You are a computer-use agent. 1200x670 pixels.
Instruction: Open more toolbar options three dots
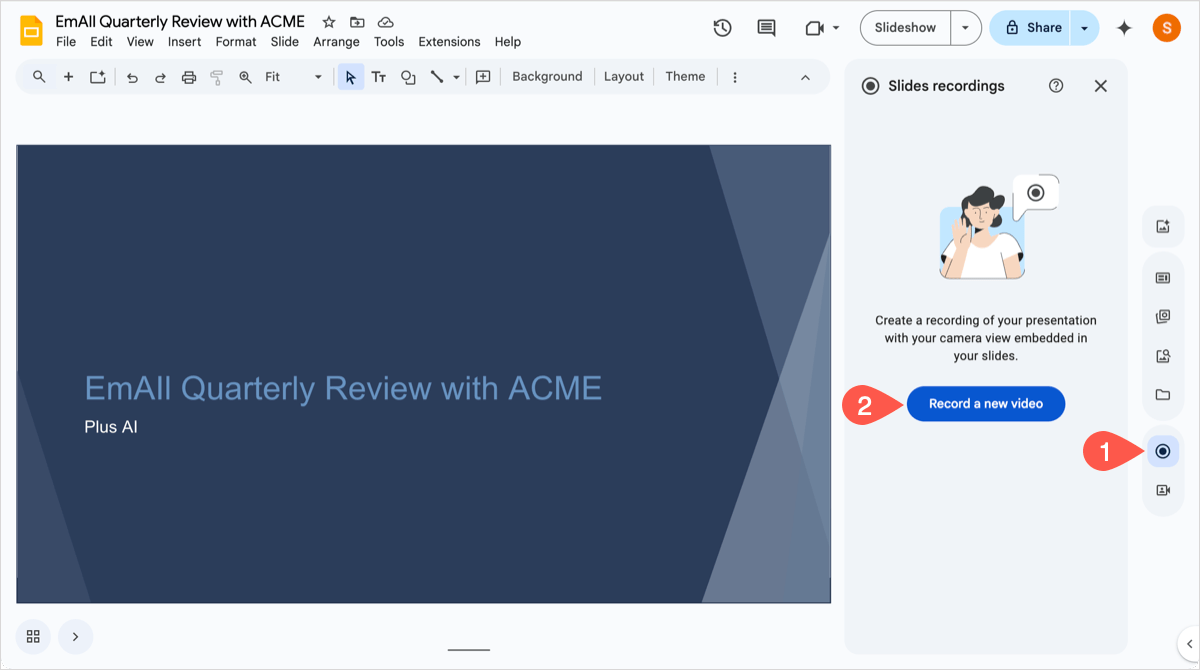pyautogui.click(x=735, y=77)
